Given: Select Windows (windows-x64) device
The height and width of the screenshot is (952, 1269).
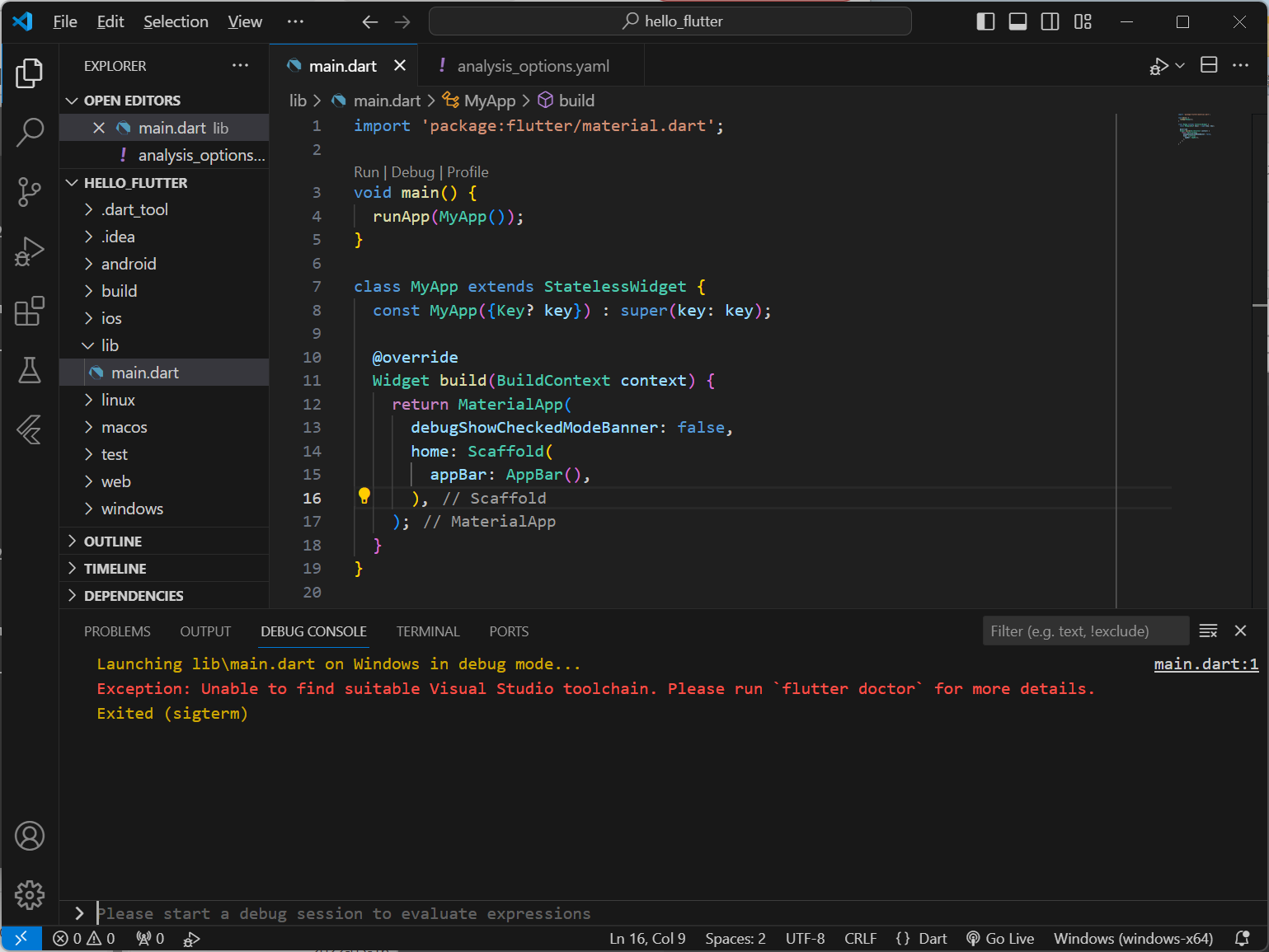Looking at the screenshot, I should 1134,938.
